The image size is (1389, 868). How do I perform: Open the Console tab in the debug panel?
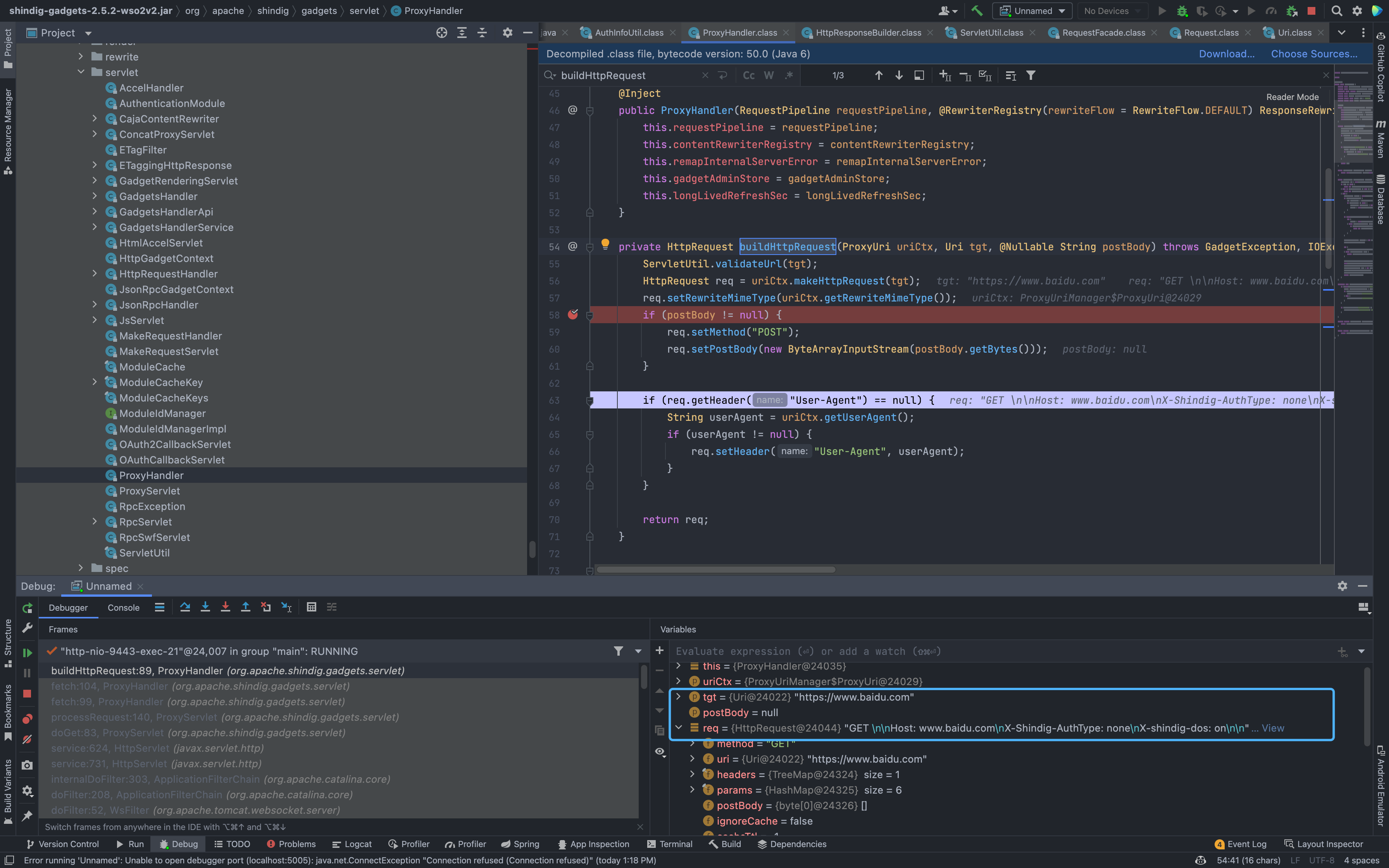[123, 607]
